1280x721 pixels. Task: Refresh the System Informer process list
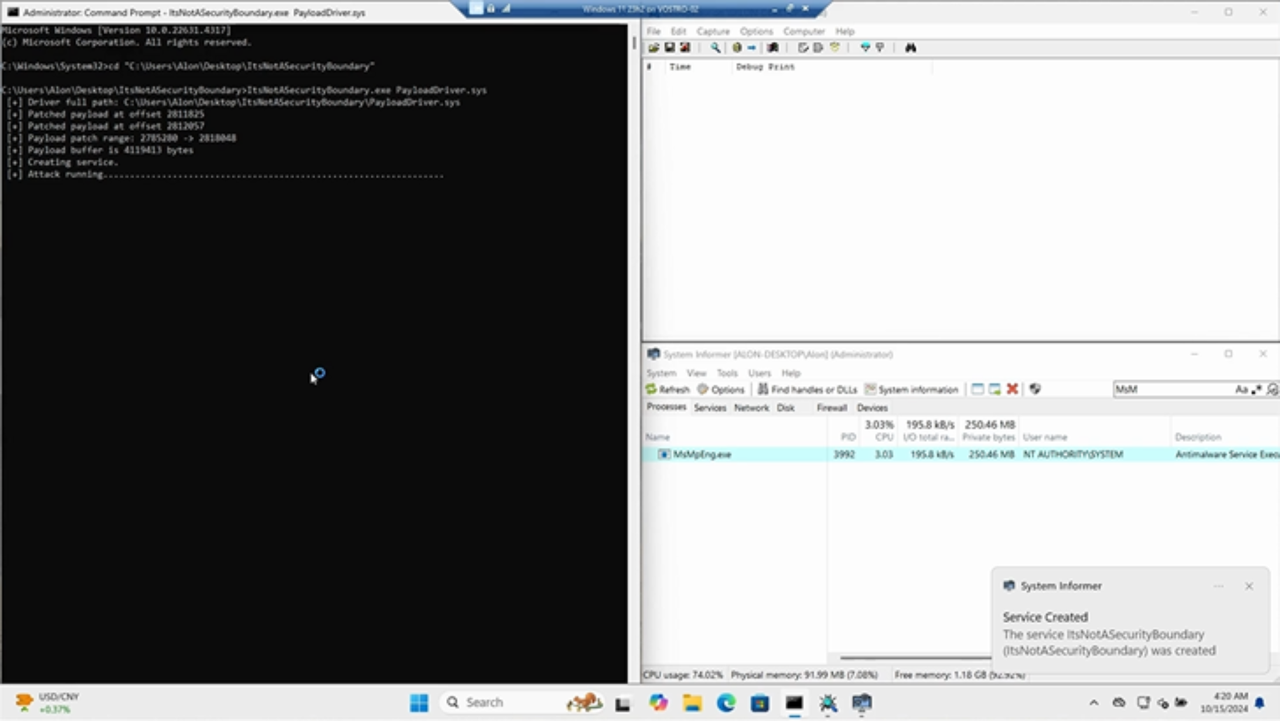tap(667, 389)
